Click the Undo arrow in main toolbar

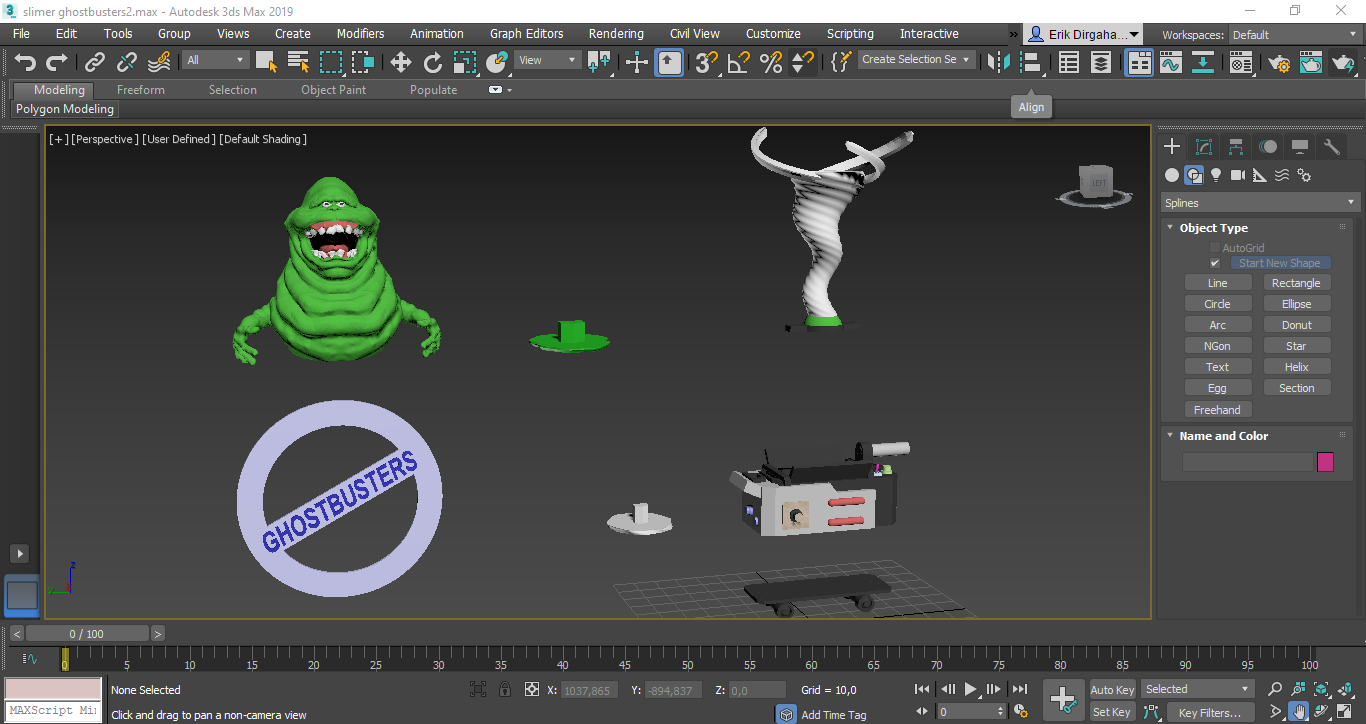coord(25,62)
